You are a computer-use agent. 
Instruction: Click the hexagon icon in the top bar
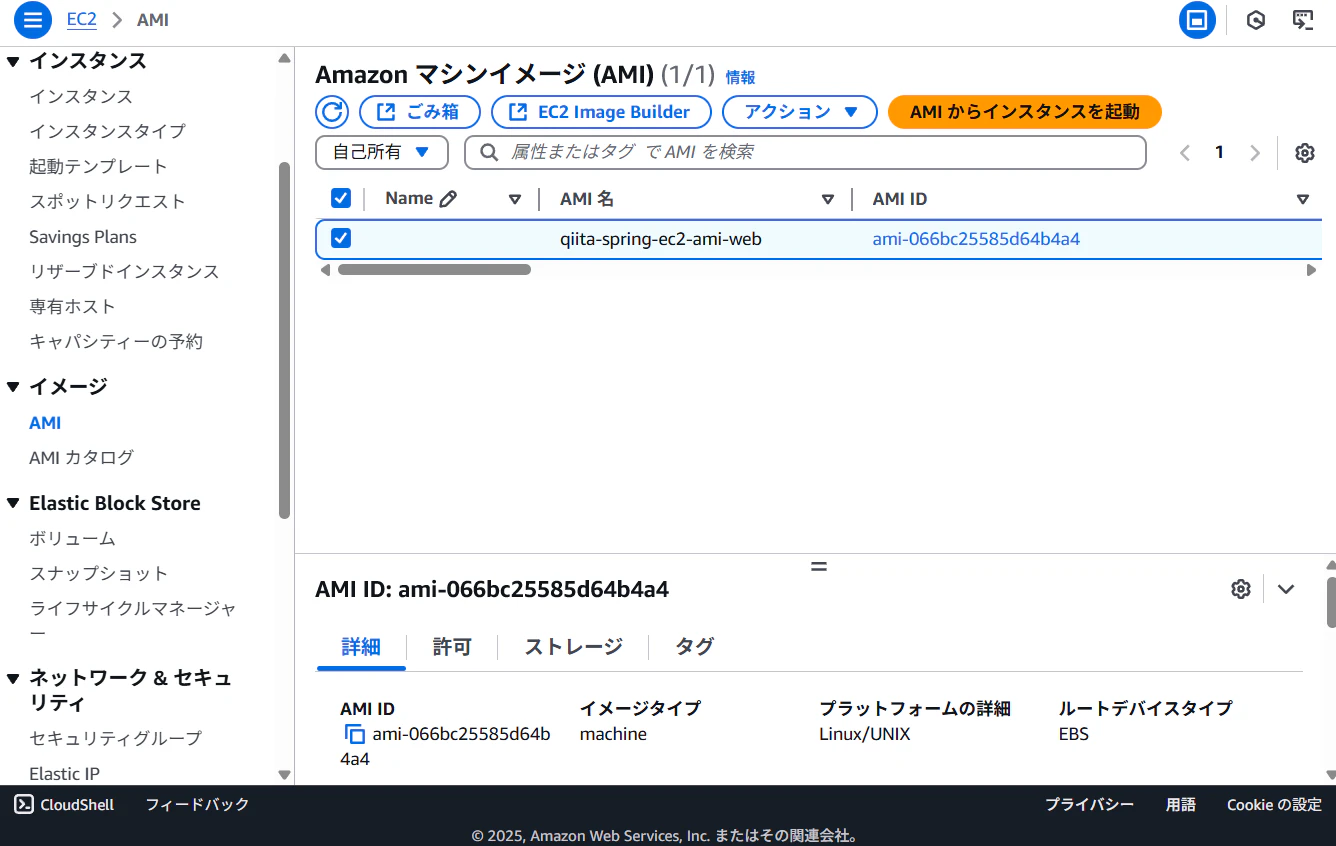click(x=1256, y=20)
